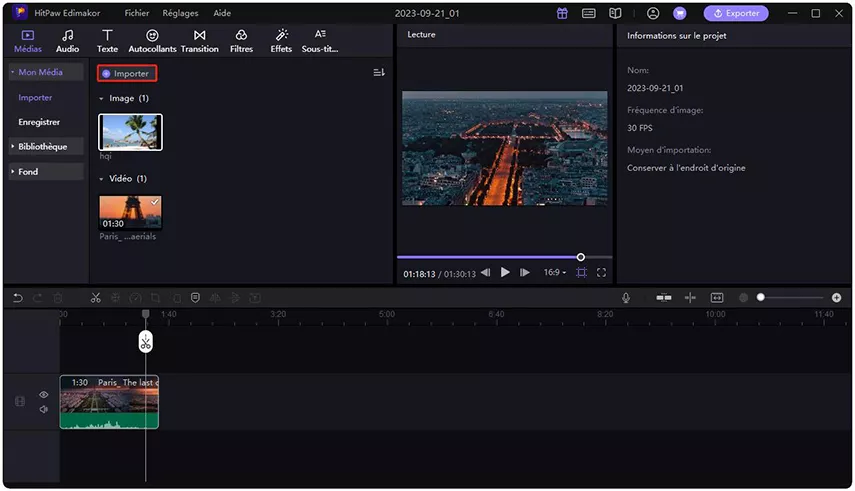Screen dimensions: 855x491
Task: Click the fit timeline to window icon
Action: pyautogui.click(x=717, y=298)
